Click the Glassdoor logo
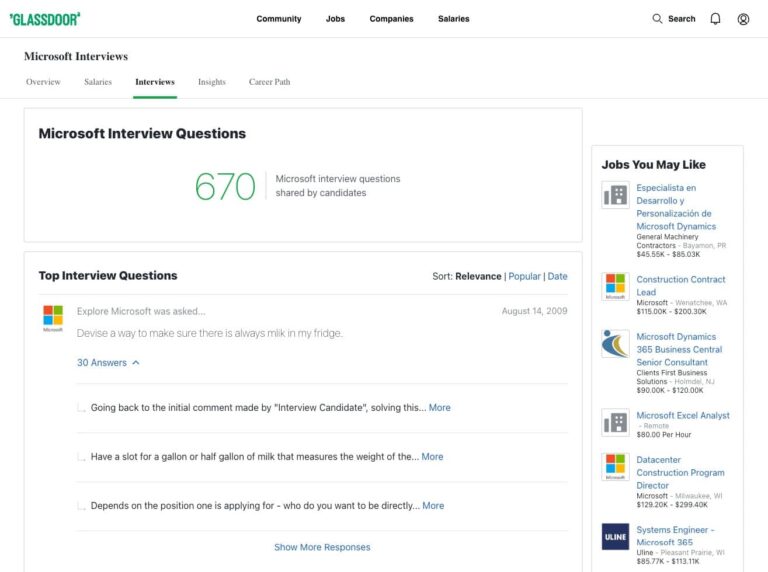The width and height of the screenshot is (768, 572). (45, 18)
